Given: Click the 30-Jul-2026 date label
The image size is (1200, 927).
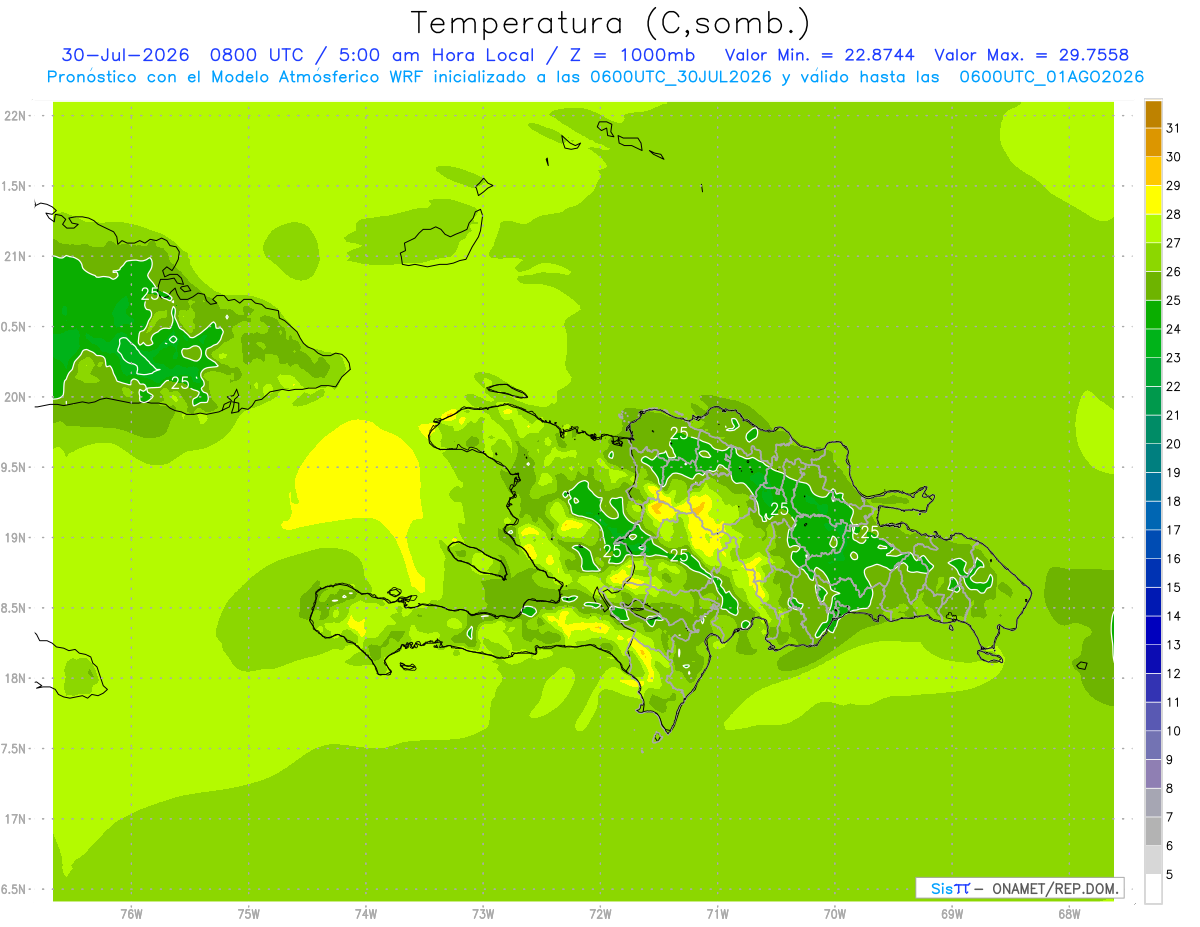Looking at the screenshot, I should click(x=125, y=55).
